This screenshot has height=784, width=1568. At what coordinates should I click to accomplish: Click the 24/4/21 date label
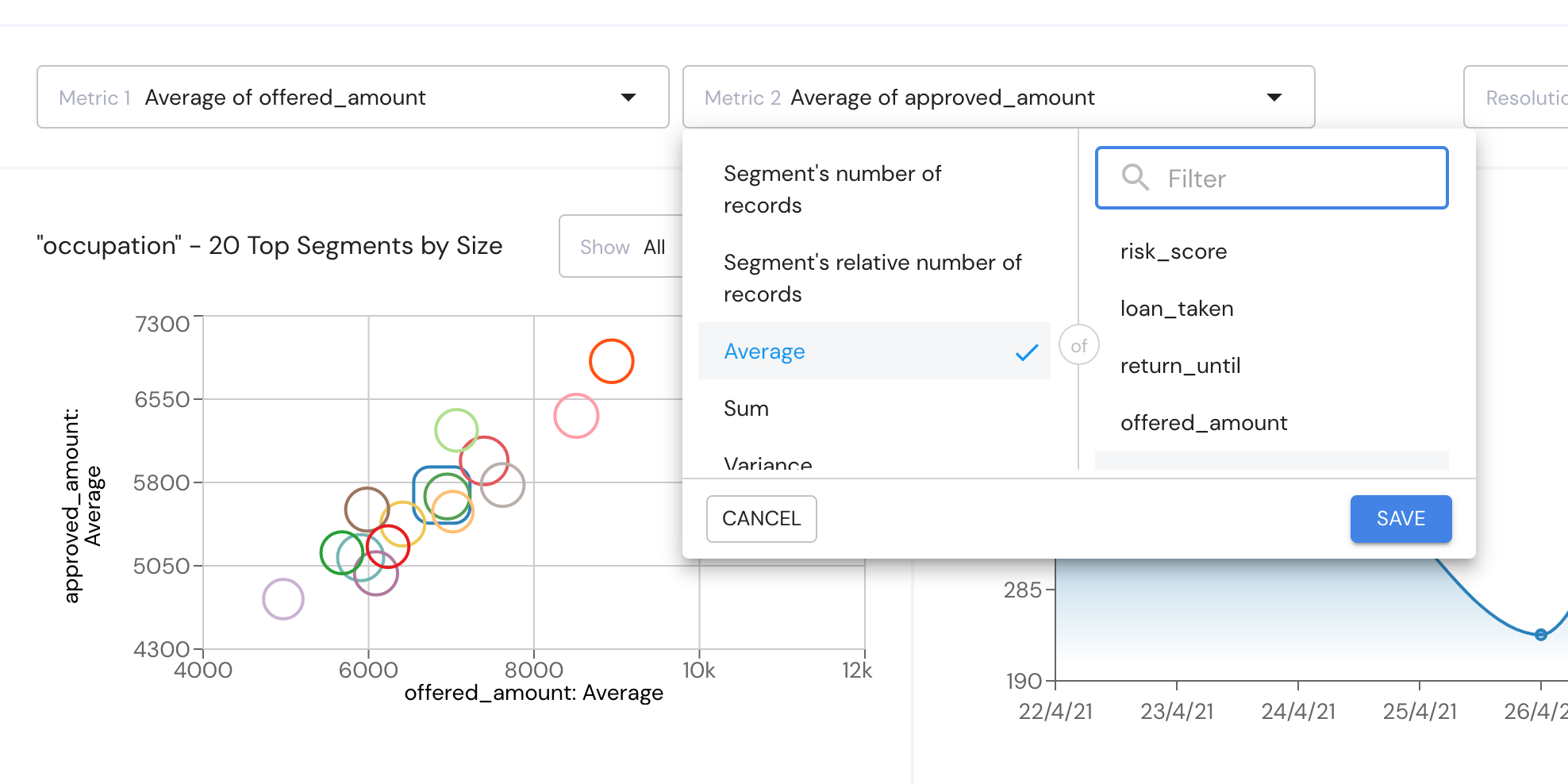[x=1298, y=711]
